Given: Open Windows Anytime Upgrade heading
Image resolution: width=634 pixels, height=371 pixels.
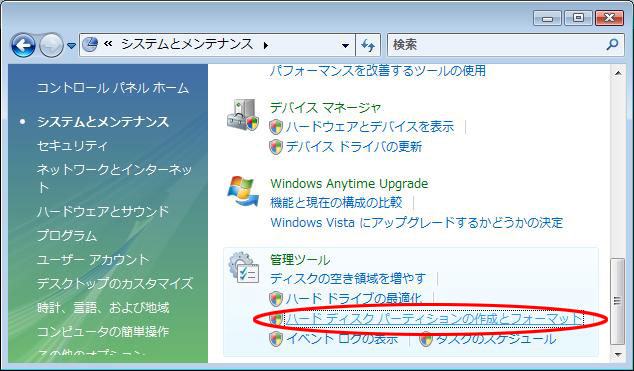Looking at the screenshot, I should click(349, 183).
